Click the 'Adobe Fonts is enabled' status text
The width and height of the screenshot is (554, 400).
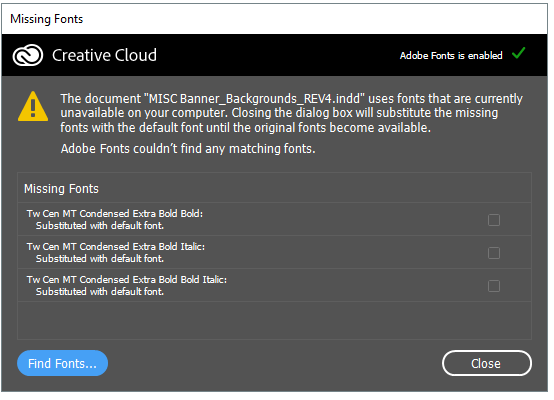[451, 55]
